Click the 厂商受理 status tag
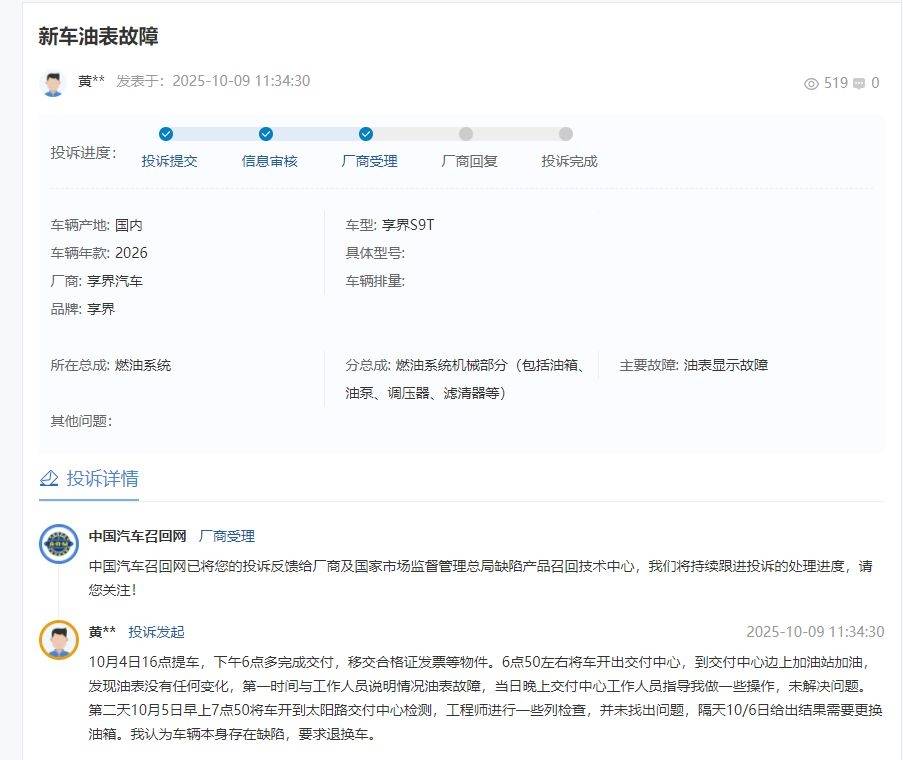Screen dimensions: 903x760 (x=227, y=537)
